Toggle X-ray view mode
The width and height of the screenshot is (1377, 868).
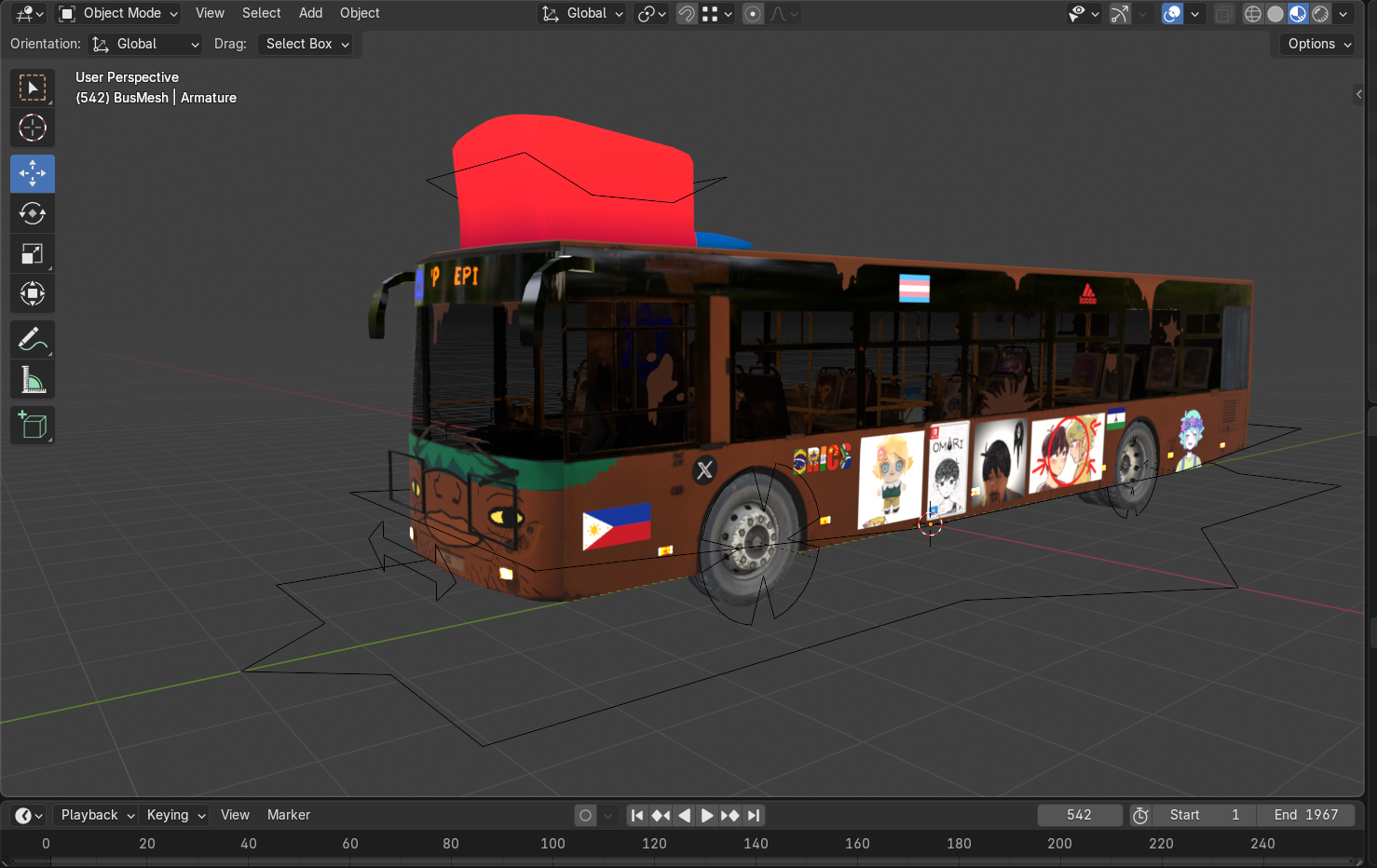point(1223,14)
